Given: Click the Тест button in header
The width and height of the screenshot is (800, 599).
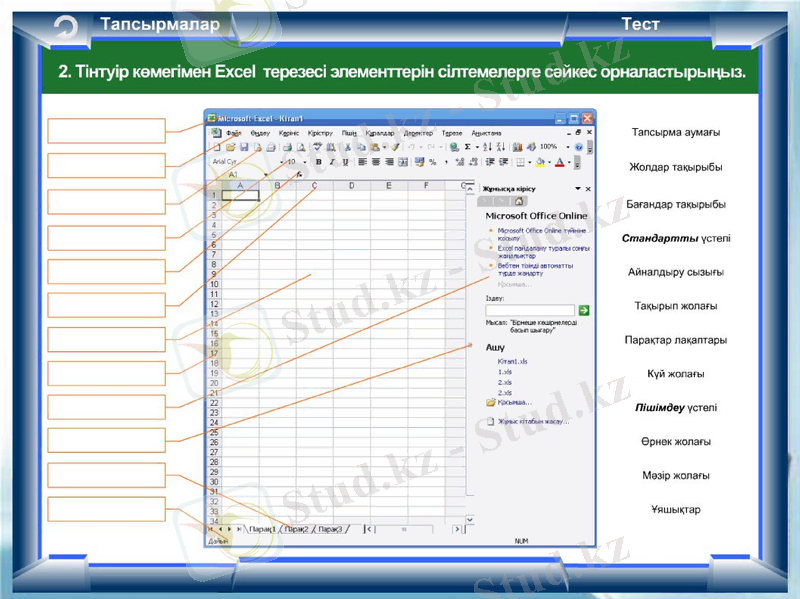Looking at the screenshot, I should coord(639,24).
